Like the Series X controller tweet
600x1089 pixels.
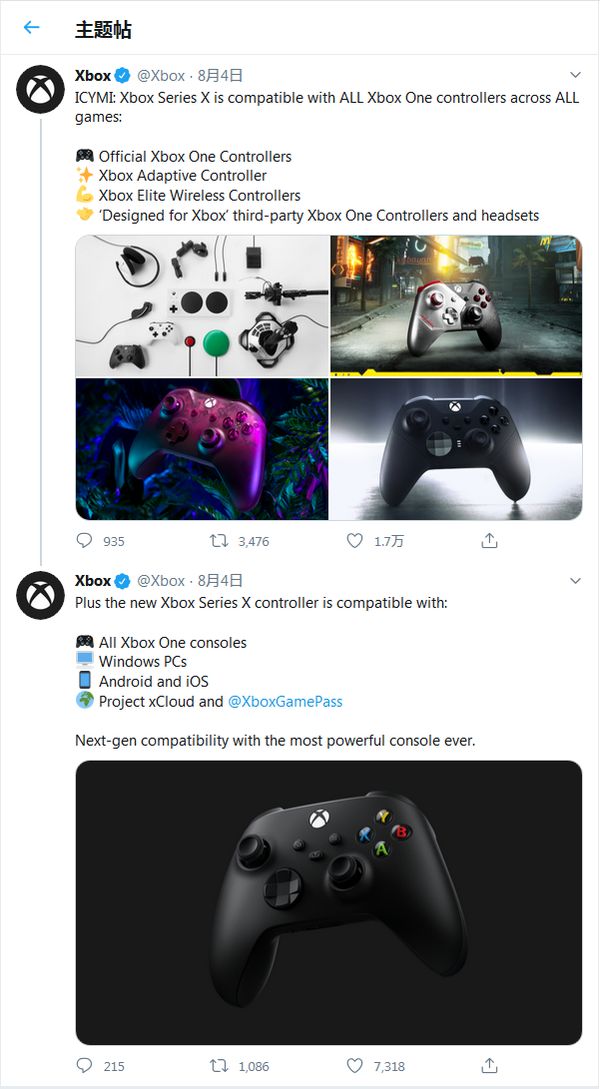355,1066
